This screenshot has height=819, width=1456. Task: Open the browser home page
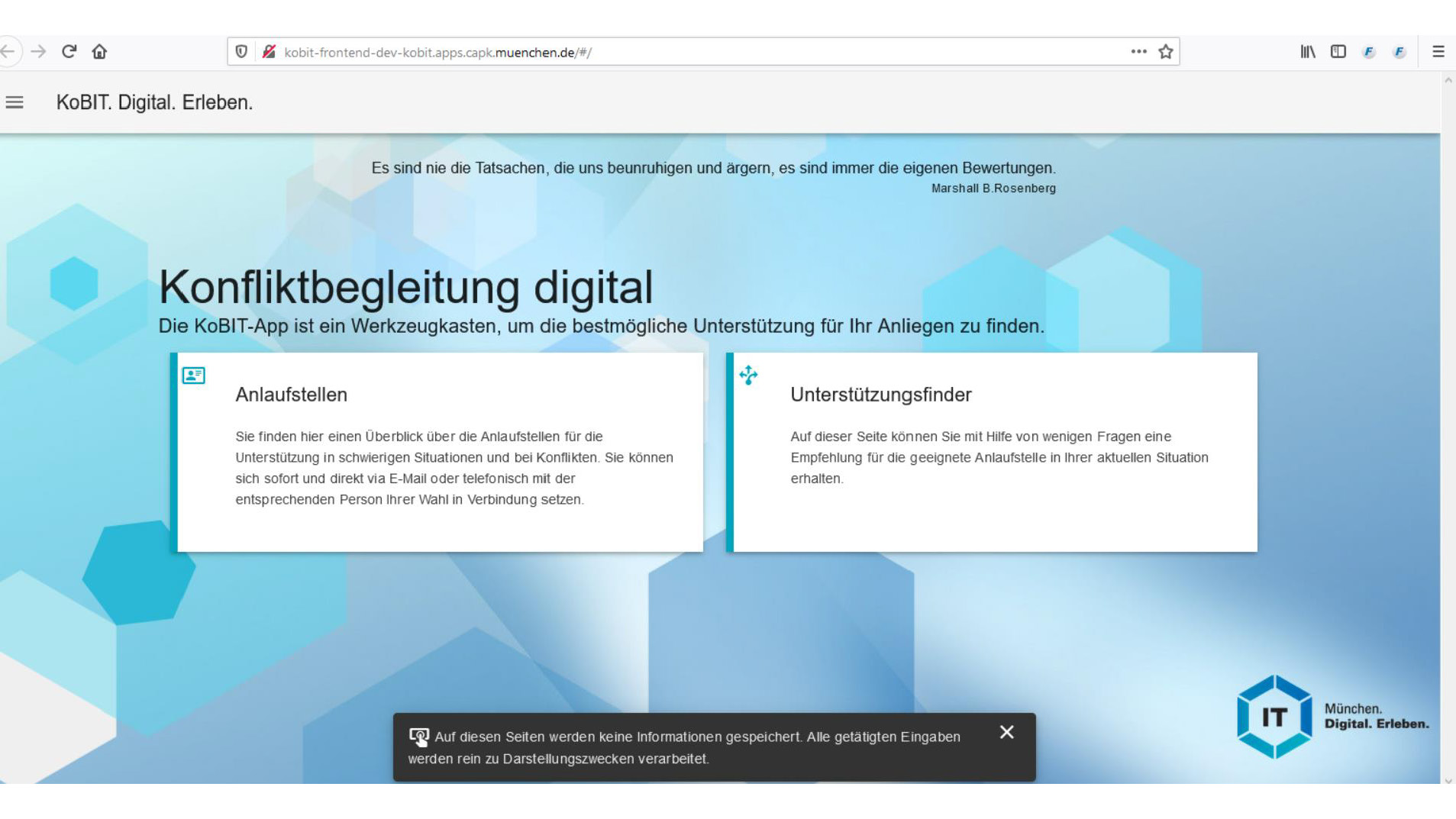point(99,52)
